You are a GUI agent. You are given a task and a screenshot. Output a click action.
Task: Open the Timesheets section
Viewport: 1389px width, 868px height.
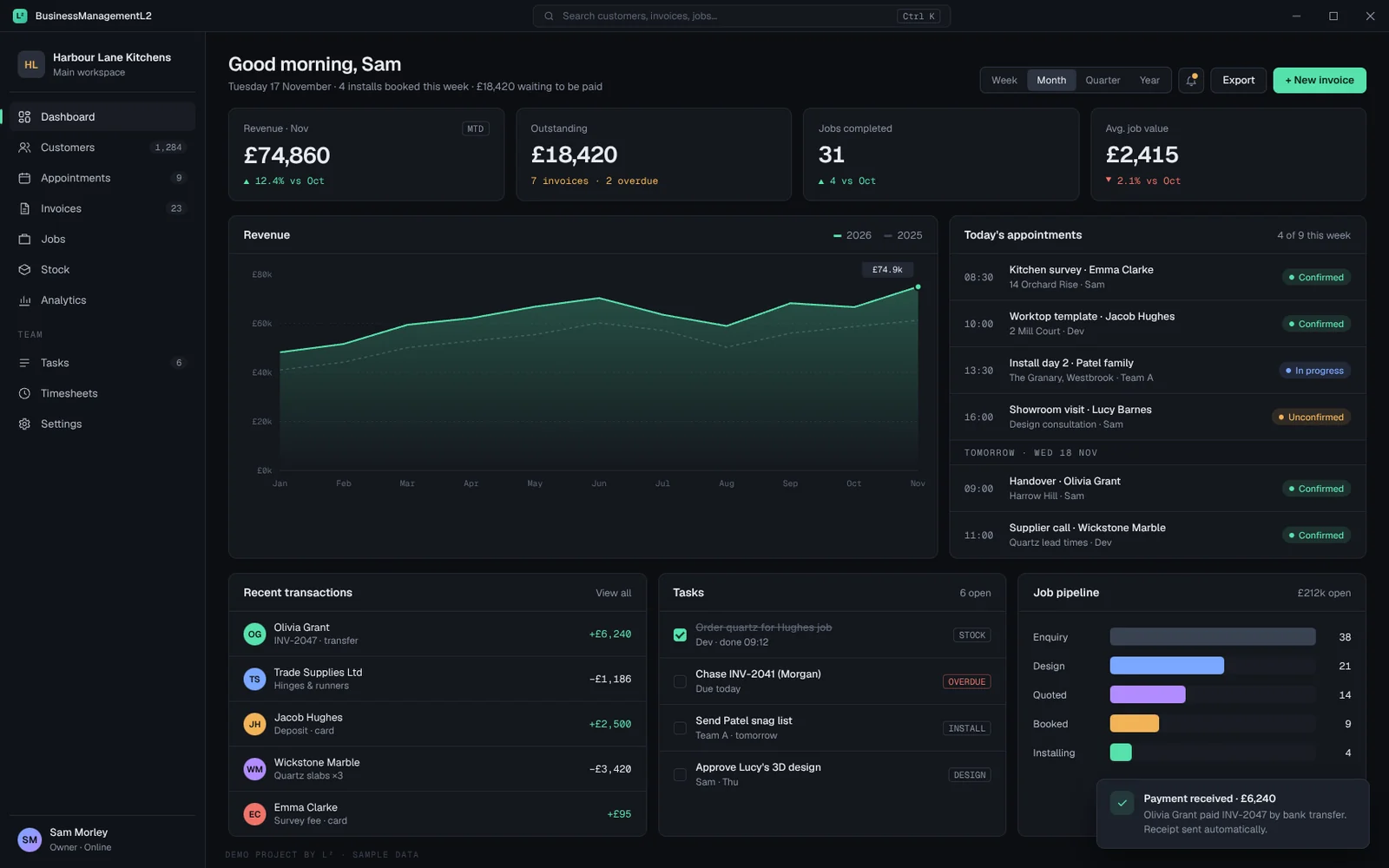pos(102,393)
